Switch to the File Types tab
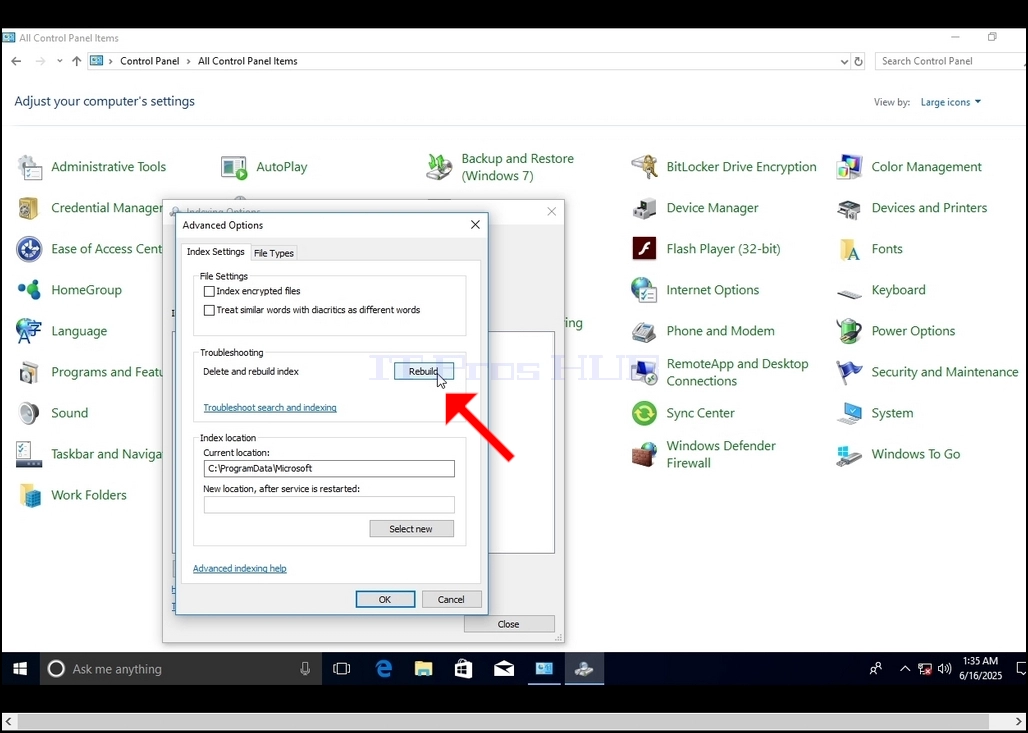Viewport: 1028px width, 733px height. pos(273,253)
